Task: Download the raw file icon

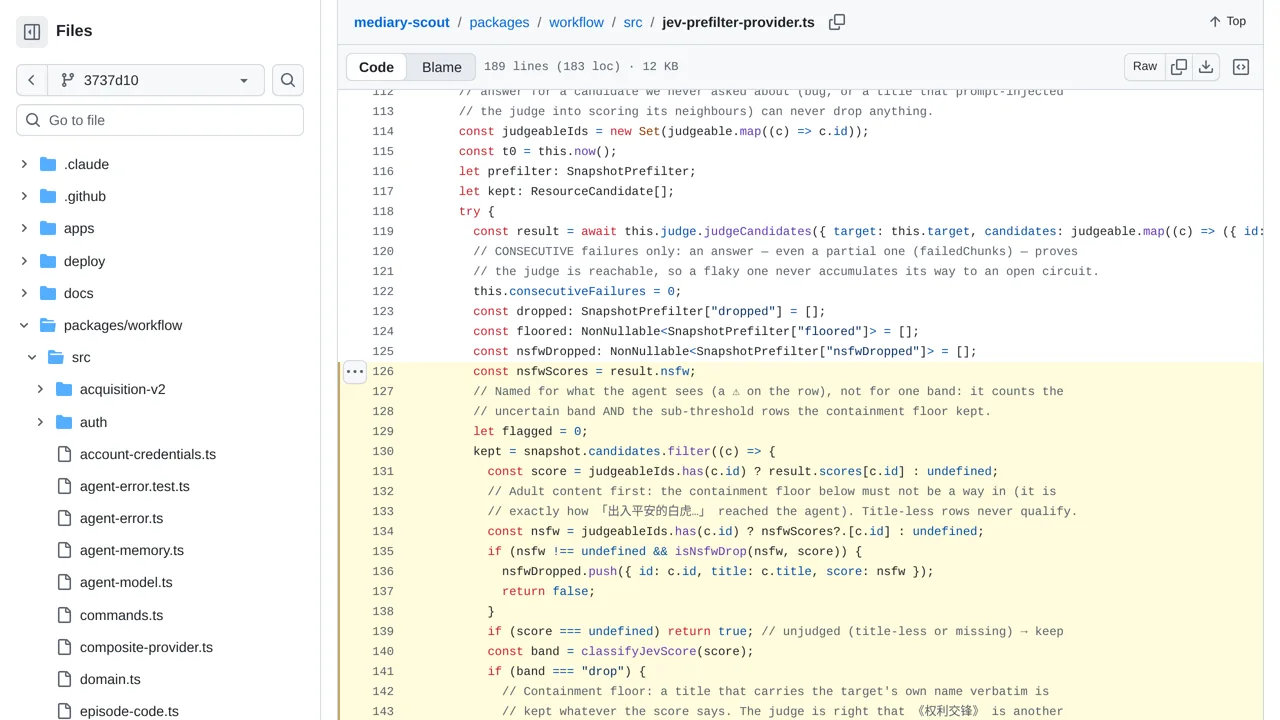Action: [x=1206, y=66]
